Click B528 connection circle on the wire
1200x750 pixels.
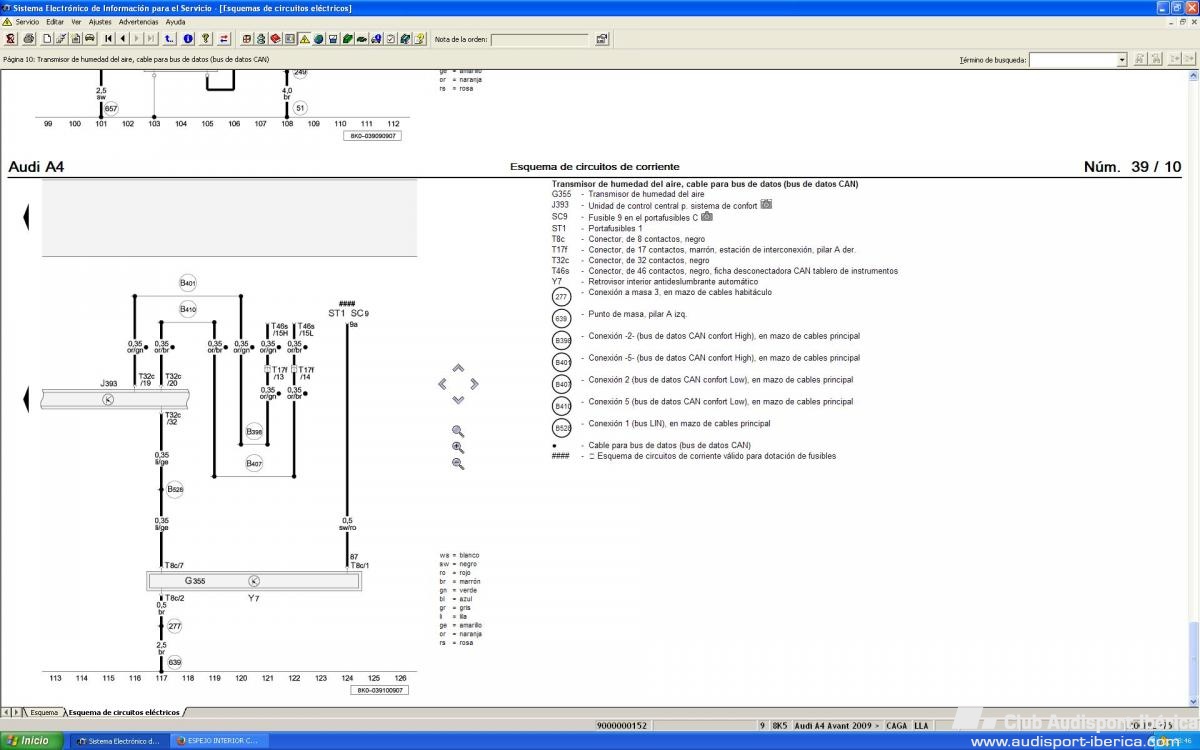[x=175, y=489]
